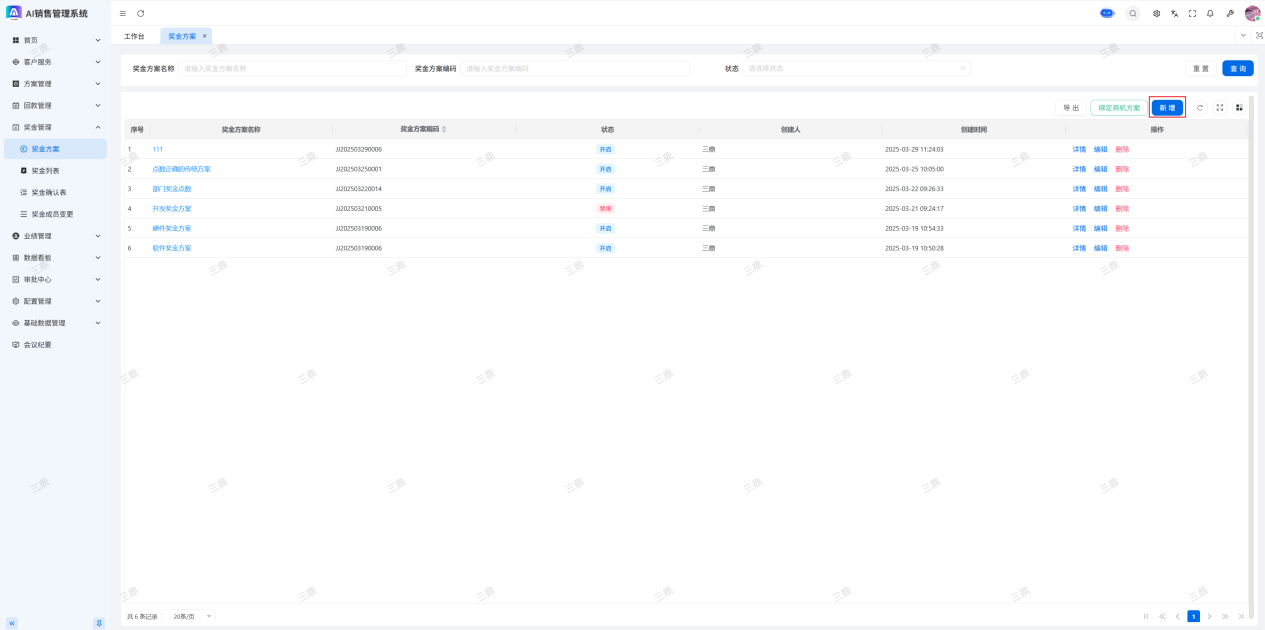Click the wrench tool icon in header
Screen dimensions: 1265x630
(1230, 13)
